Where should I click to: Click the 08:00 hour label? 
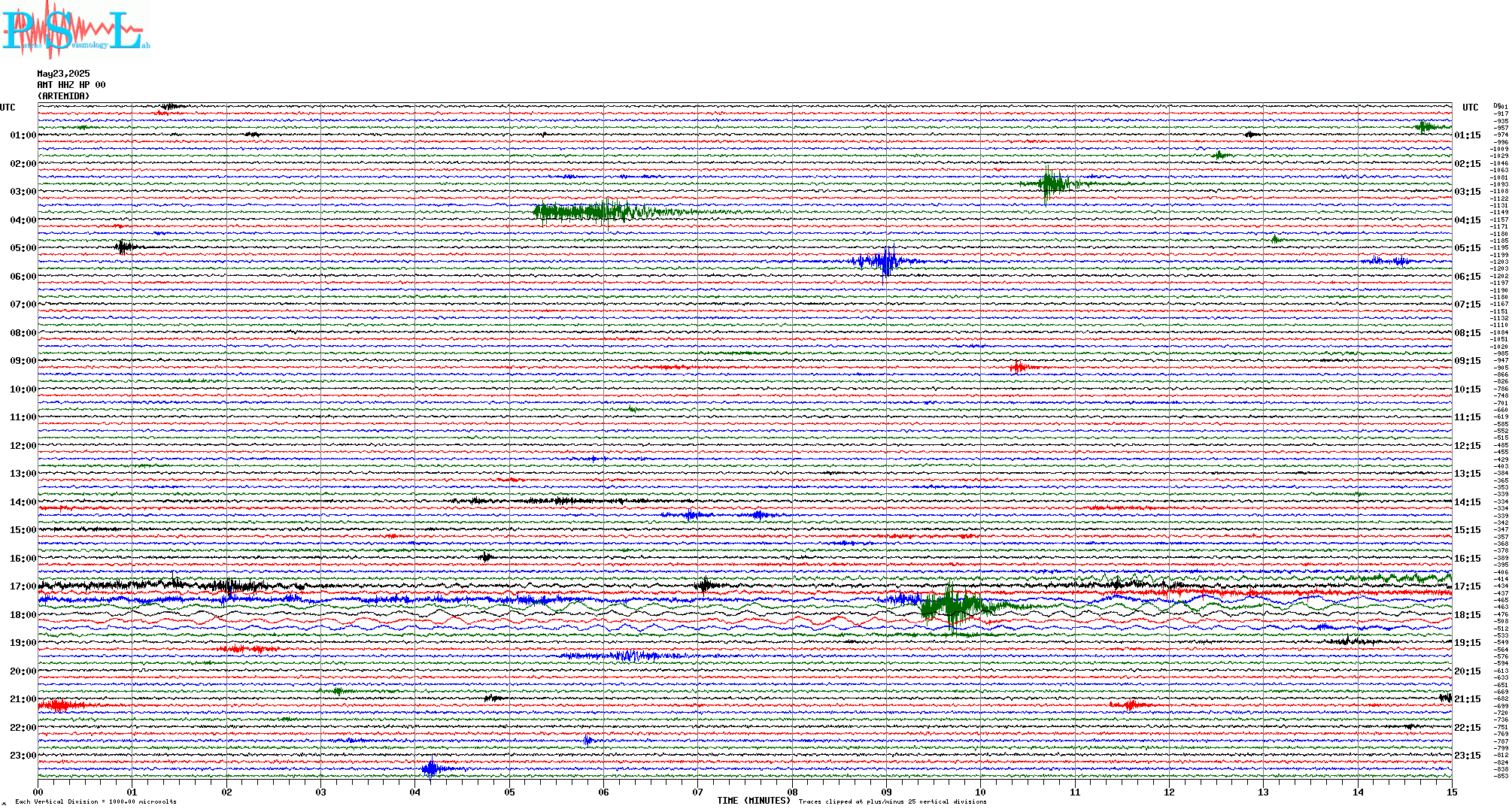[23, 333]
